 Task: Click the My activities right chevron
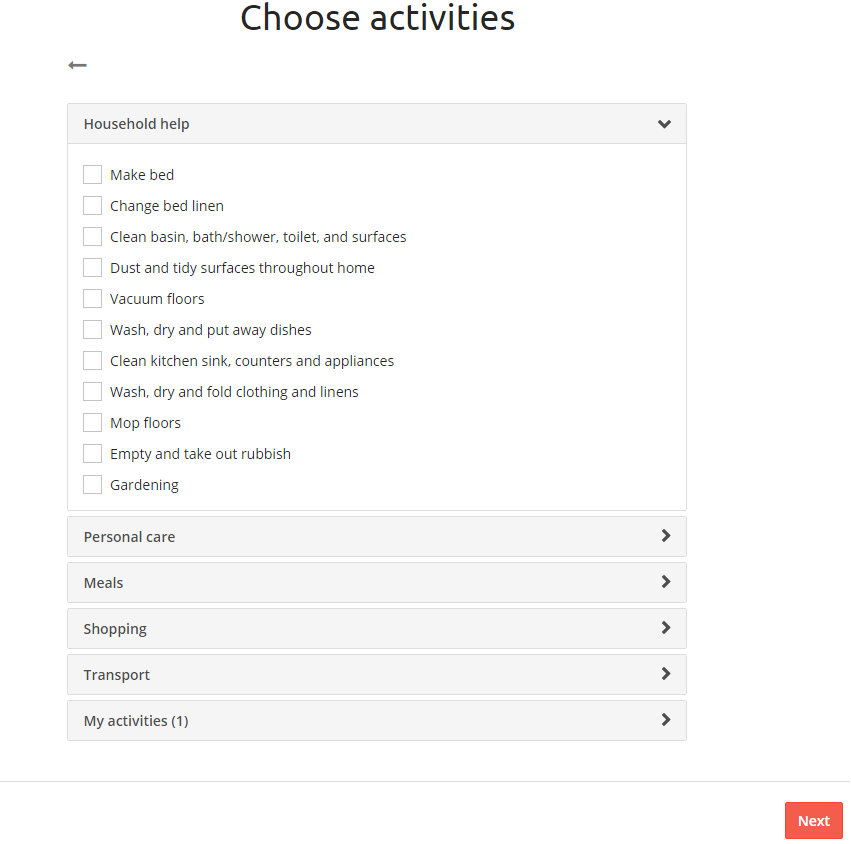point(666,720)
